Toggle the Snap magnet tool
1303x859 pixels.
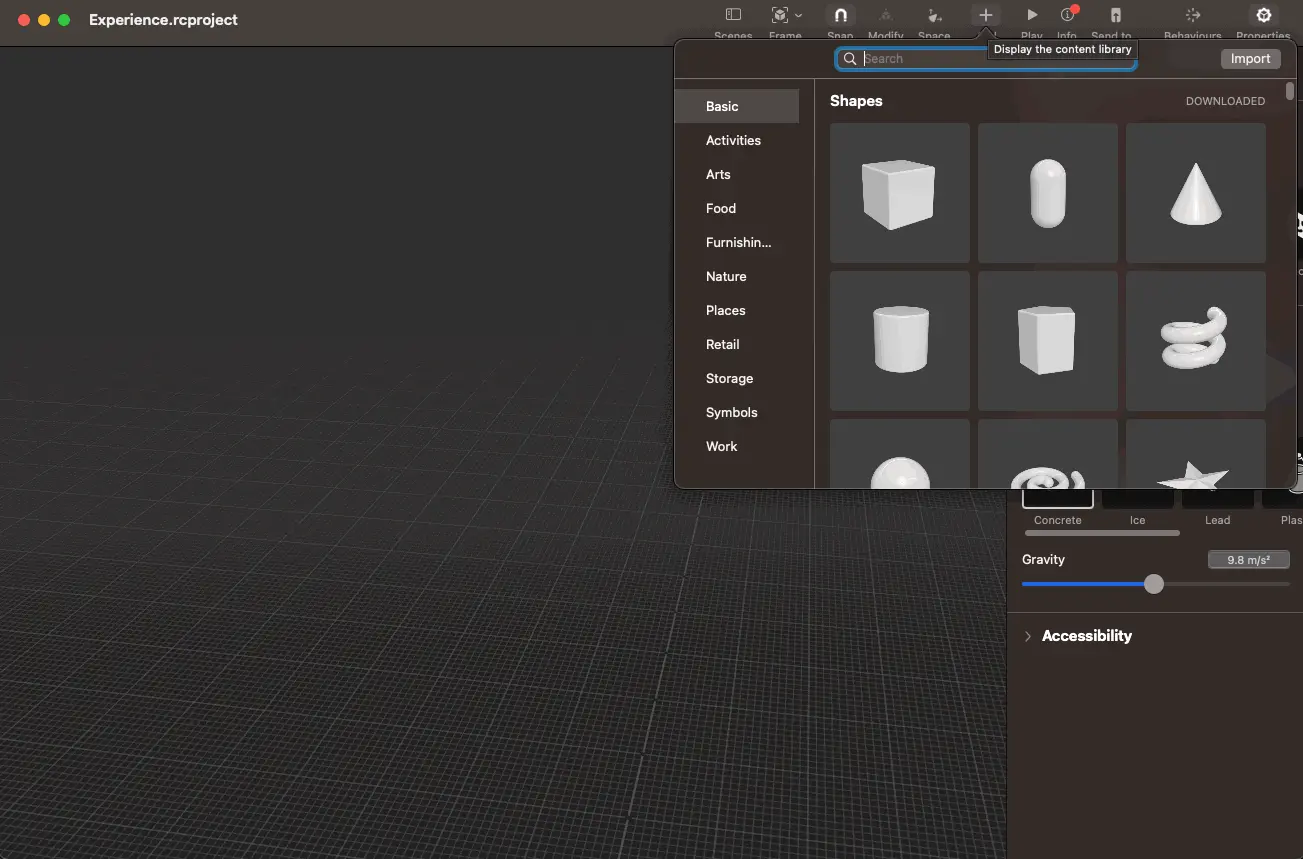click(840, 16)
